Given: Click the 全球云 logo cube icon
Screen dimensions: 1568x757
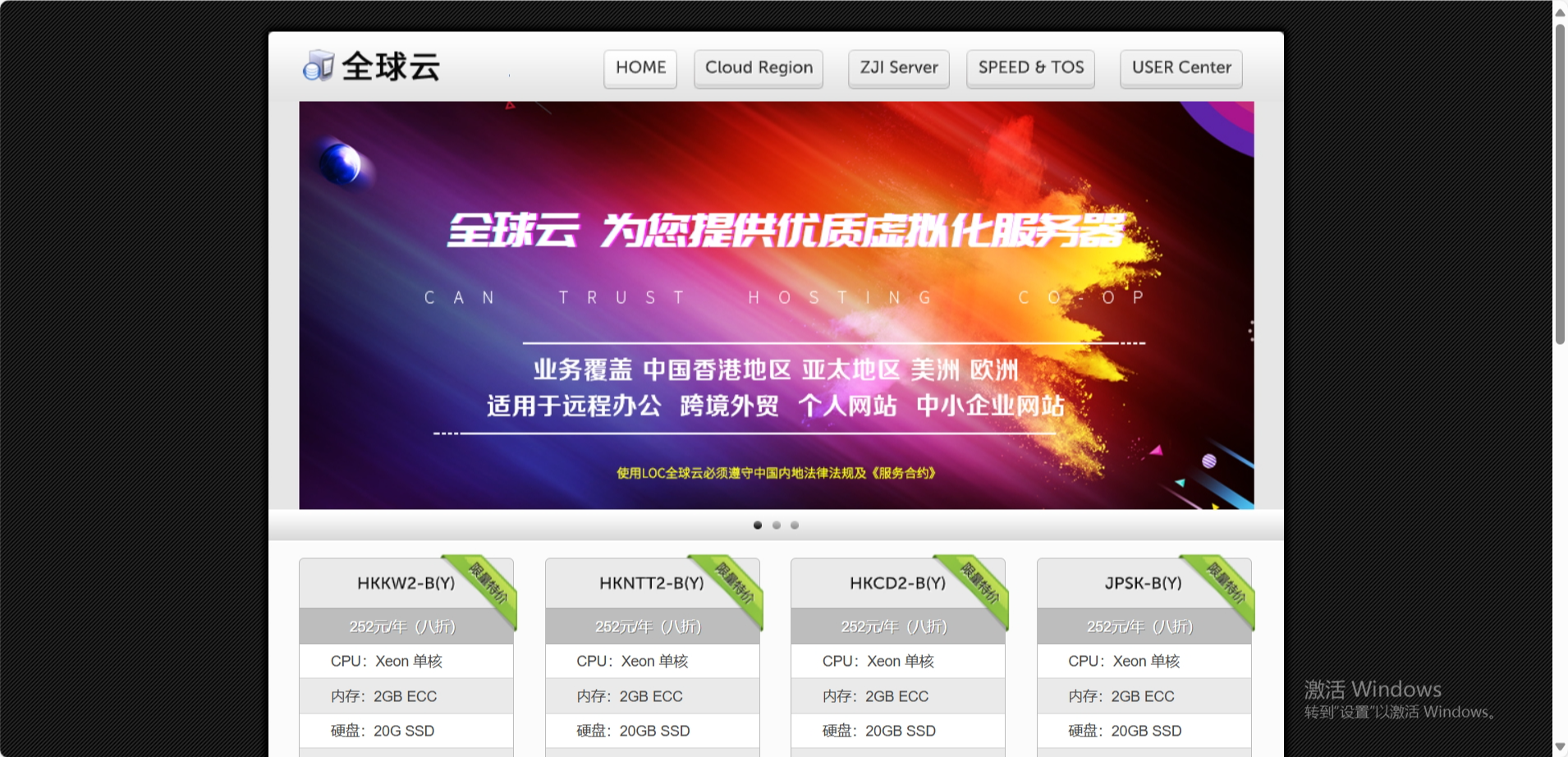Looking at the screenshot, I should (x=319, y=66).
